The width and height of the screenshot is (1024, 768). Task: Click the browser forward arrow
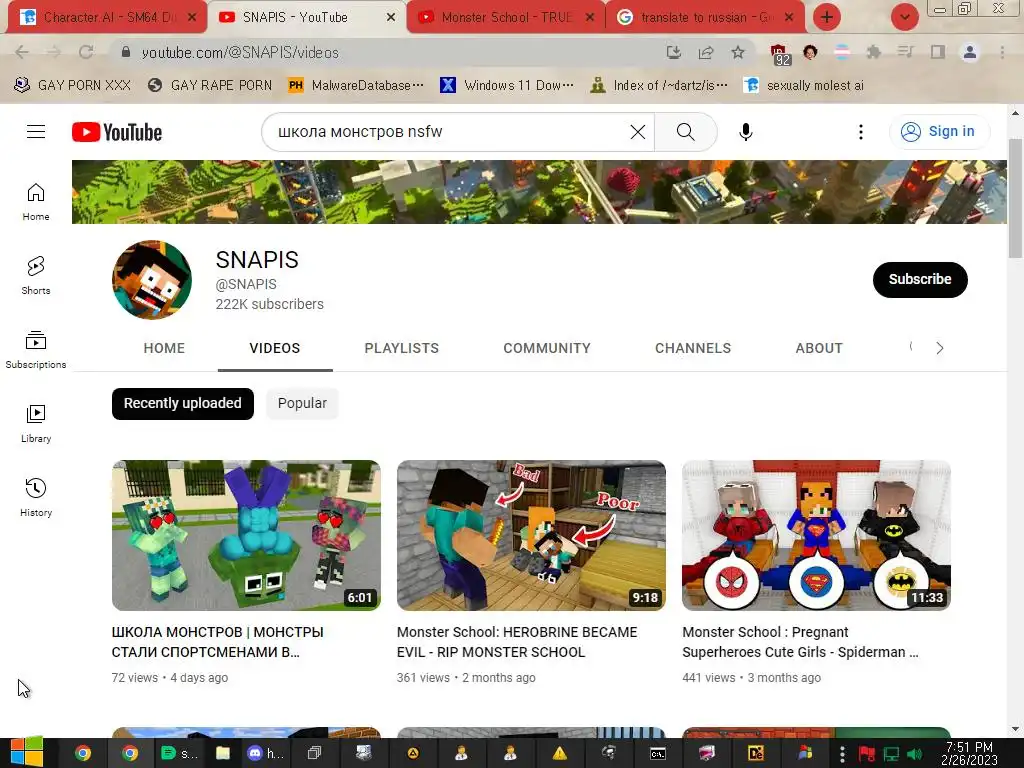(54, 52)
